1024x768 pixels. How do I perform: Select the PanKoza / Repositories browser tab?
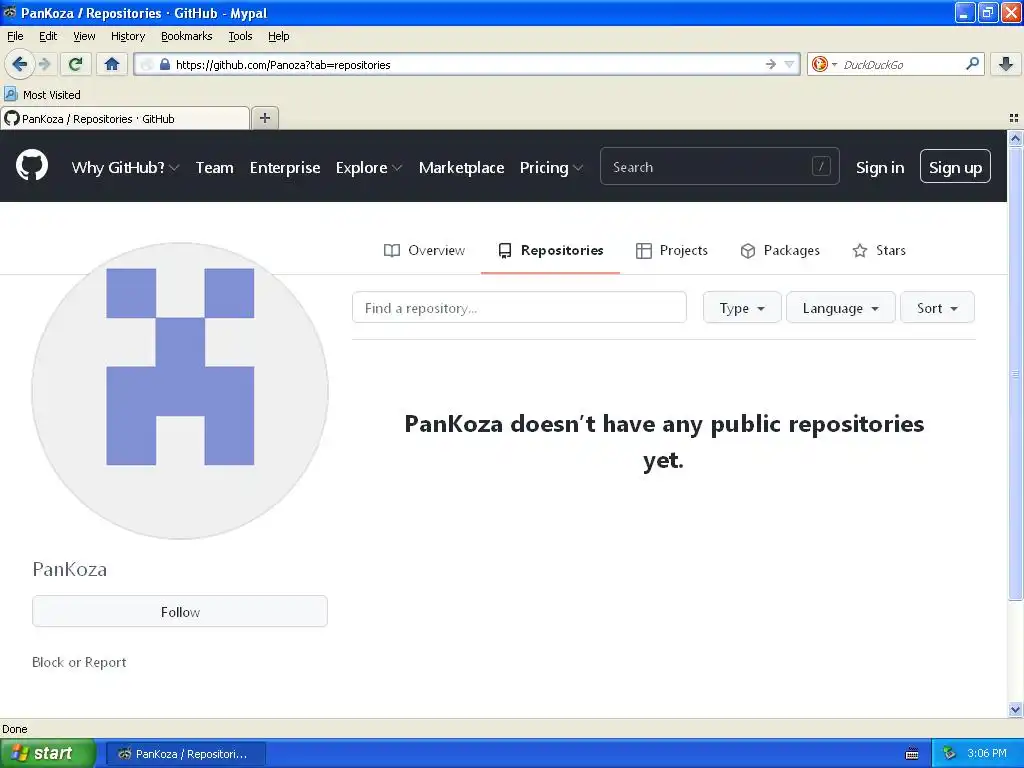click(x=125, y=119)
